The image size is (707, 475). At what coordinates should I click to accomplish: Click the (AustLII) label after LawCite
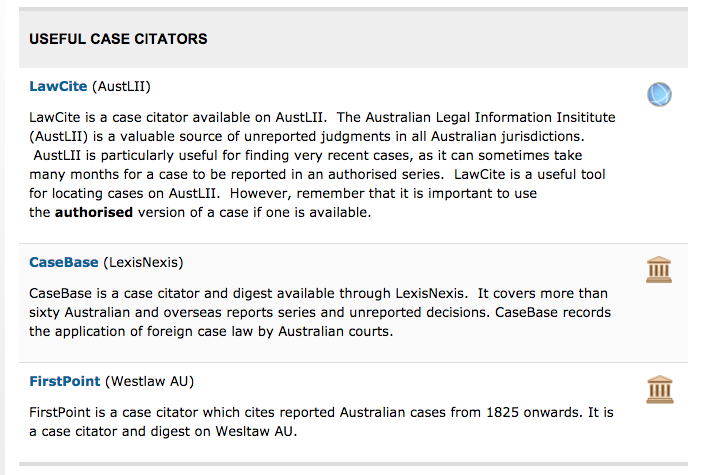click(x=121, y=87)
